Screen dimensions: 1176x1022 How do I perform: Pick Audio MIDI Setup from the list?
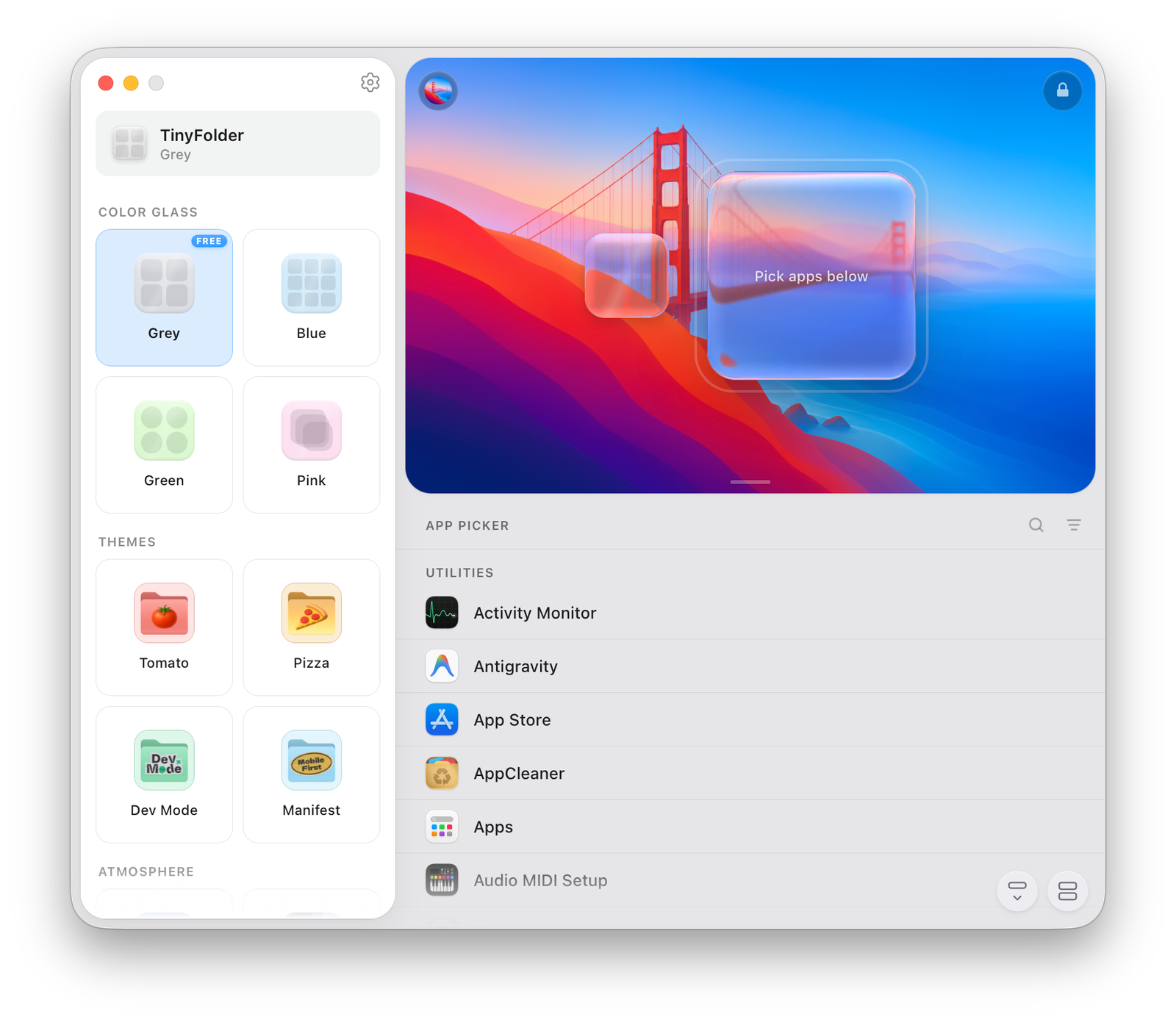750,880
